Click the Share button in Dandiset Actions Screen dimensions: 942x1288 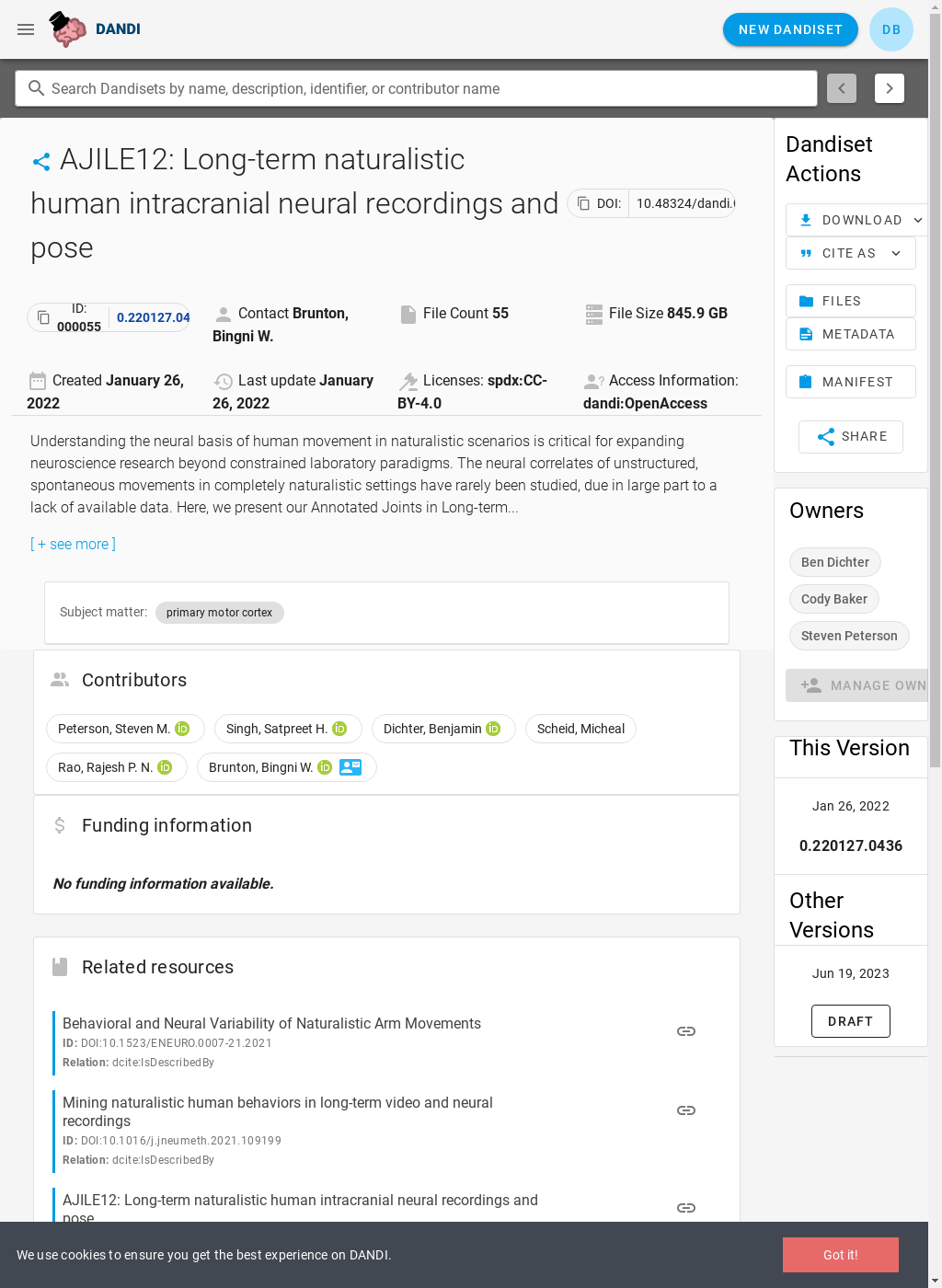tap(851, 437)
